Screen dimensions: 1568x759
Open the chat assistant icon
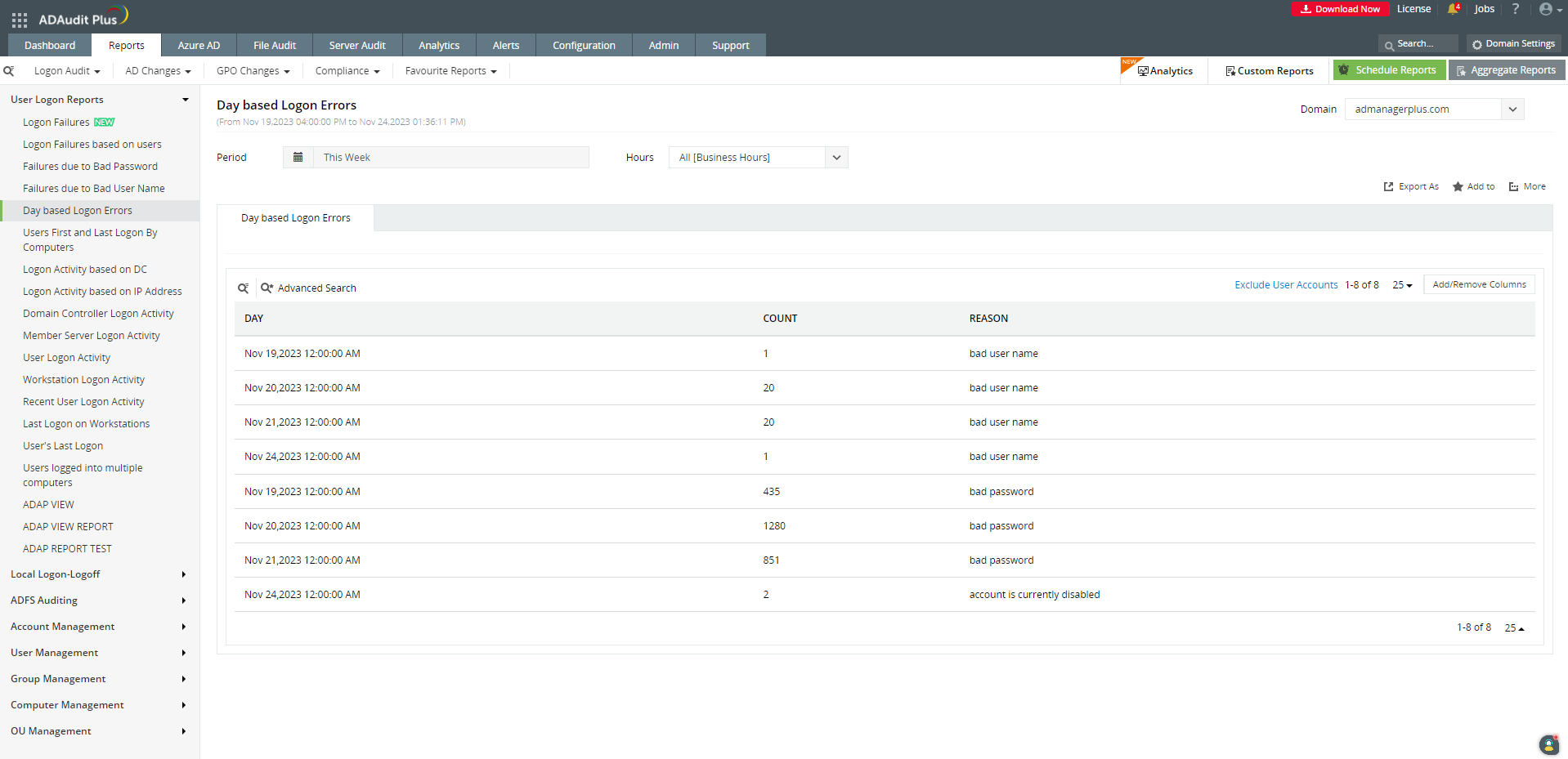(1548, 744)
